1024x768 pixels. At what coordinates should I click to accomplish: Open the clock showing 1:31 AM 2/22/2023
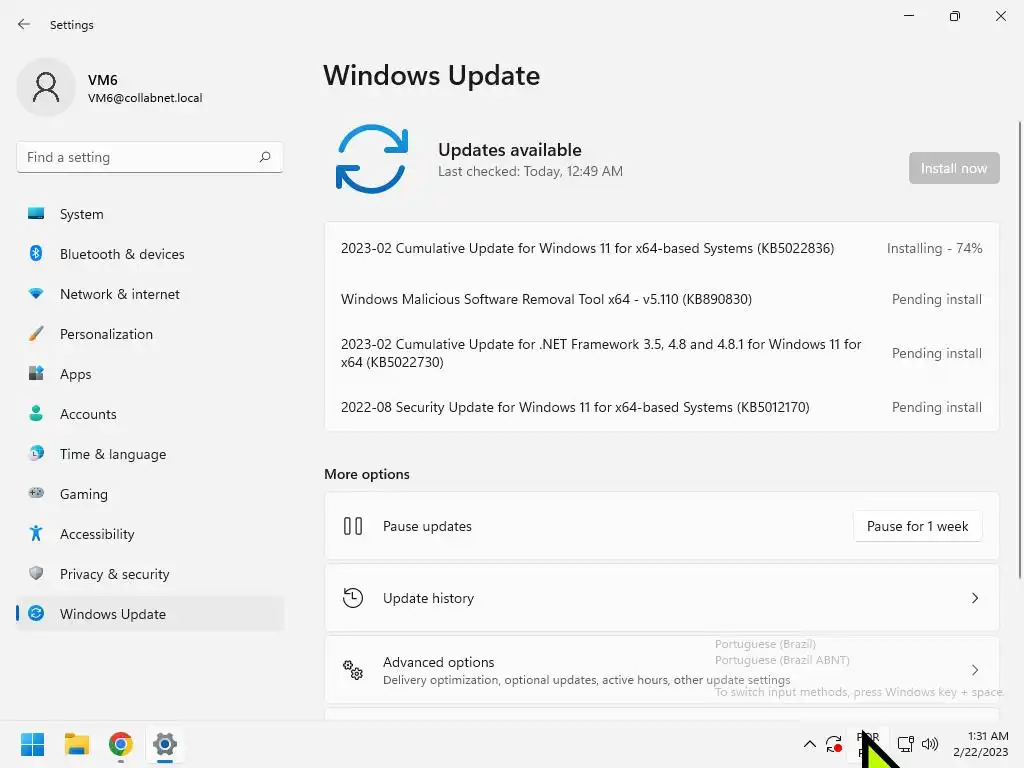[x=980, y=744]
